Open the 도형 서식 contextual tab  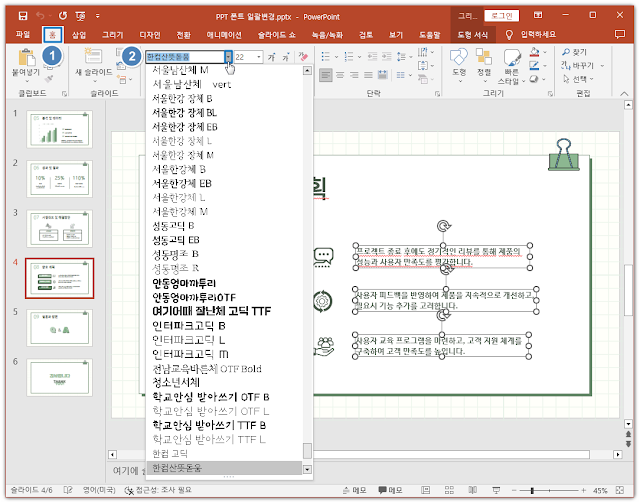pos(472,35)
